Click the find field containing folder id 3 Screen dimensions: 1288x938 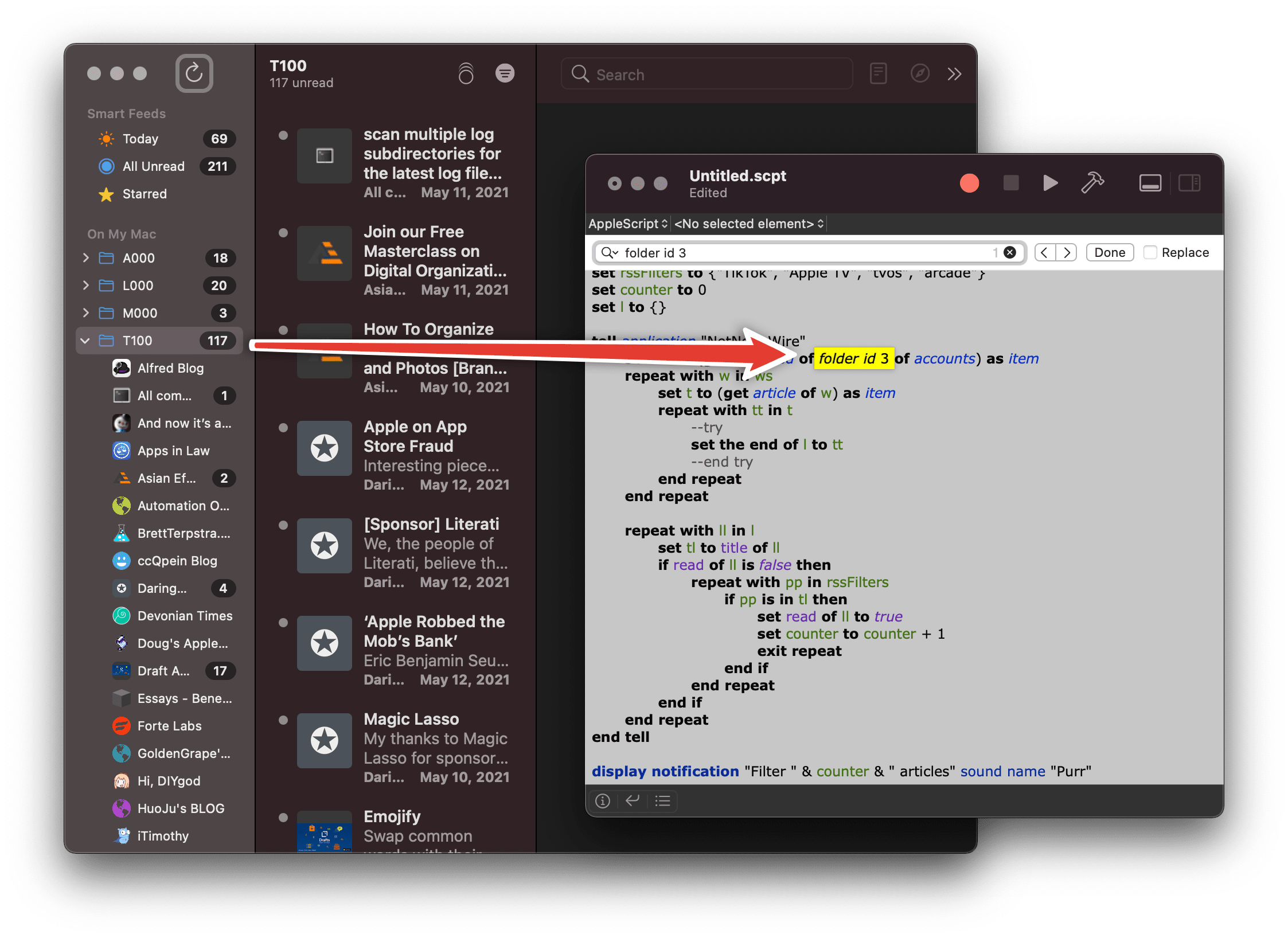[x=809, y=253]
